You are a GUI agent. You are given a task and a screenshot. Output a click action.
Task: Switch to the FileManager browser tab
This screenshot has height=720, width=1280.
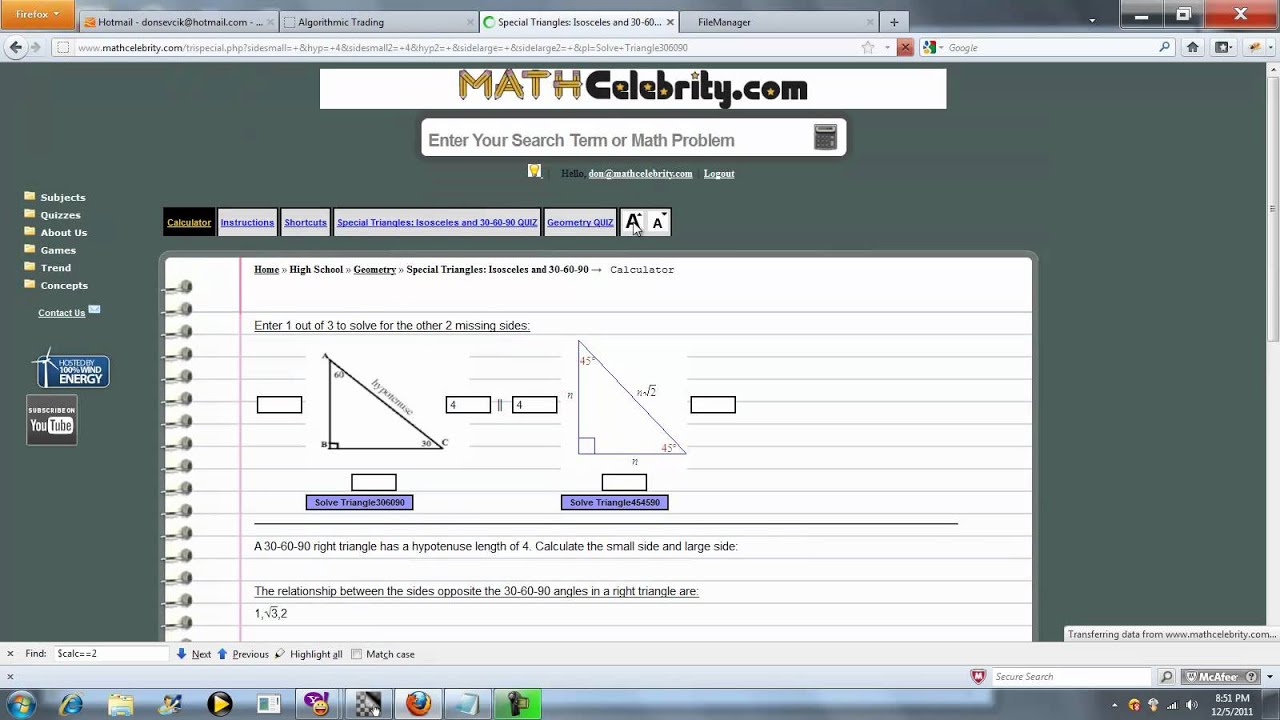pyautogui.click(x=778, y=22)
